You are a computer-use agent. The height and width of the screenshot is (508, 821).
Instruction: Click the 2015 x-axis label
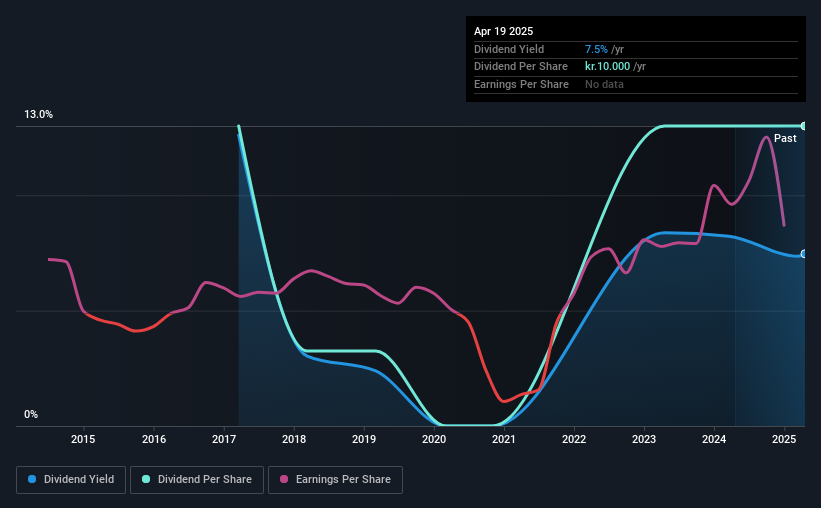pyautogui.click(x=83, y=439)
